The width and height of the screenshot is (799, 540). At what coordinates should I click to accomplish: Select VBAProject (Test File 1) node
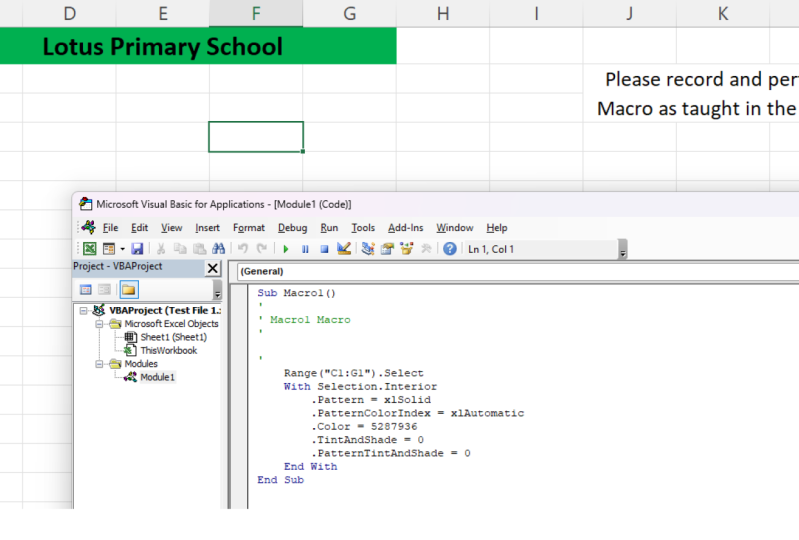[x=165, y=310]
